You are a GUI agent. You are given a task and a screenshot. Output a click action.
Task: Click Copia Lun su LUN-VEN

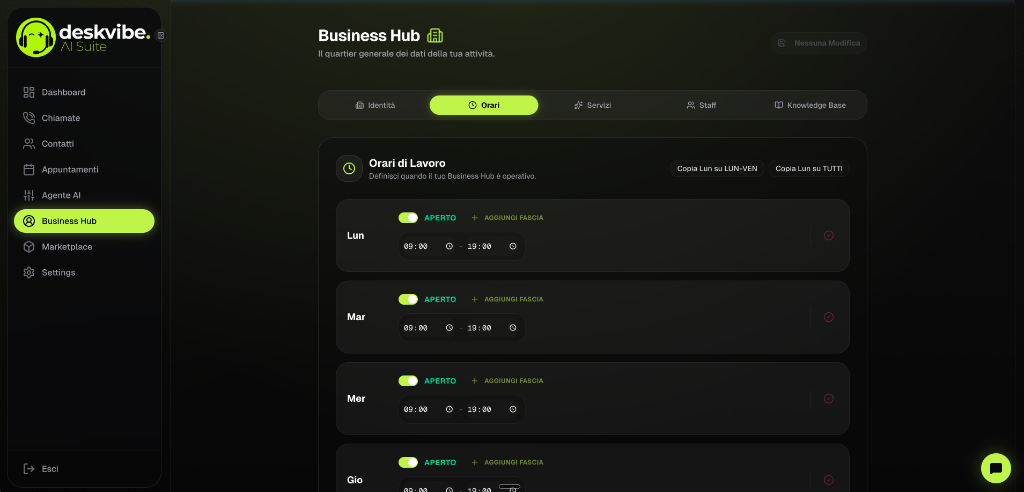point(717,169)
